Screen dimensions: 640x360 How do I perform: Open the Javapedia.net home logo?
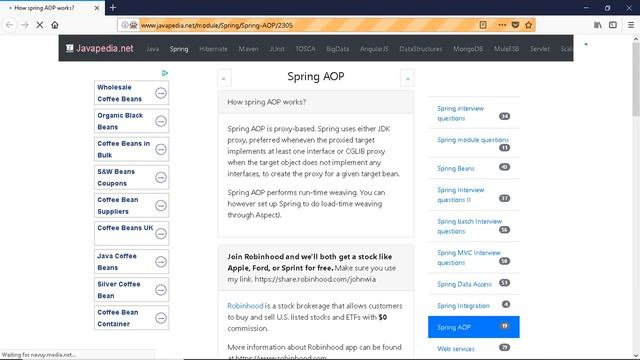[100, 48]
